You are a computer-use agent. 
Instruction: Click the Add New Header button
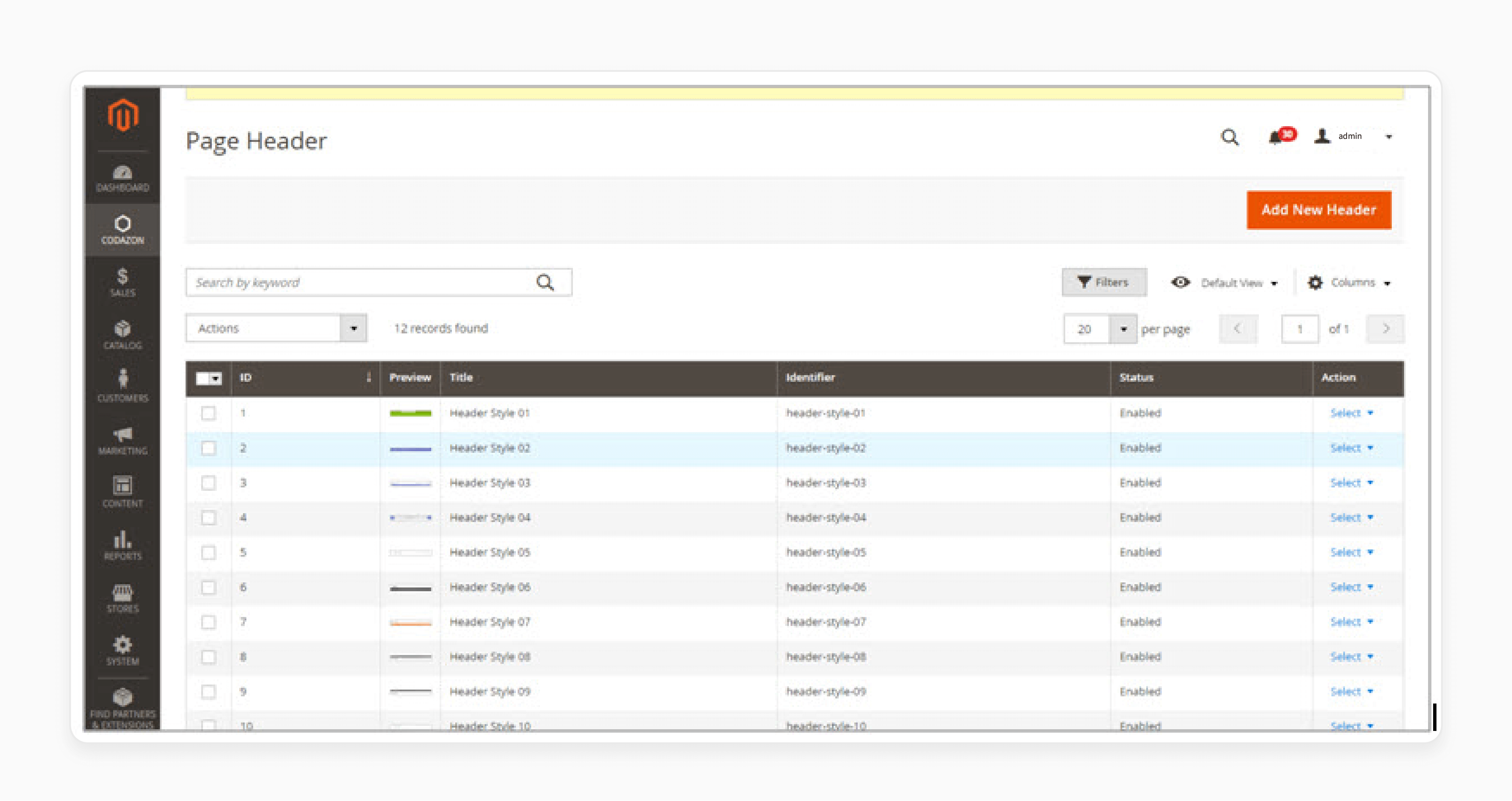click(x=1318, y=210)
